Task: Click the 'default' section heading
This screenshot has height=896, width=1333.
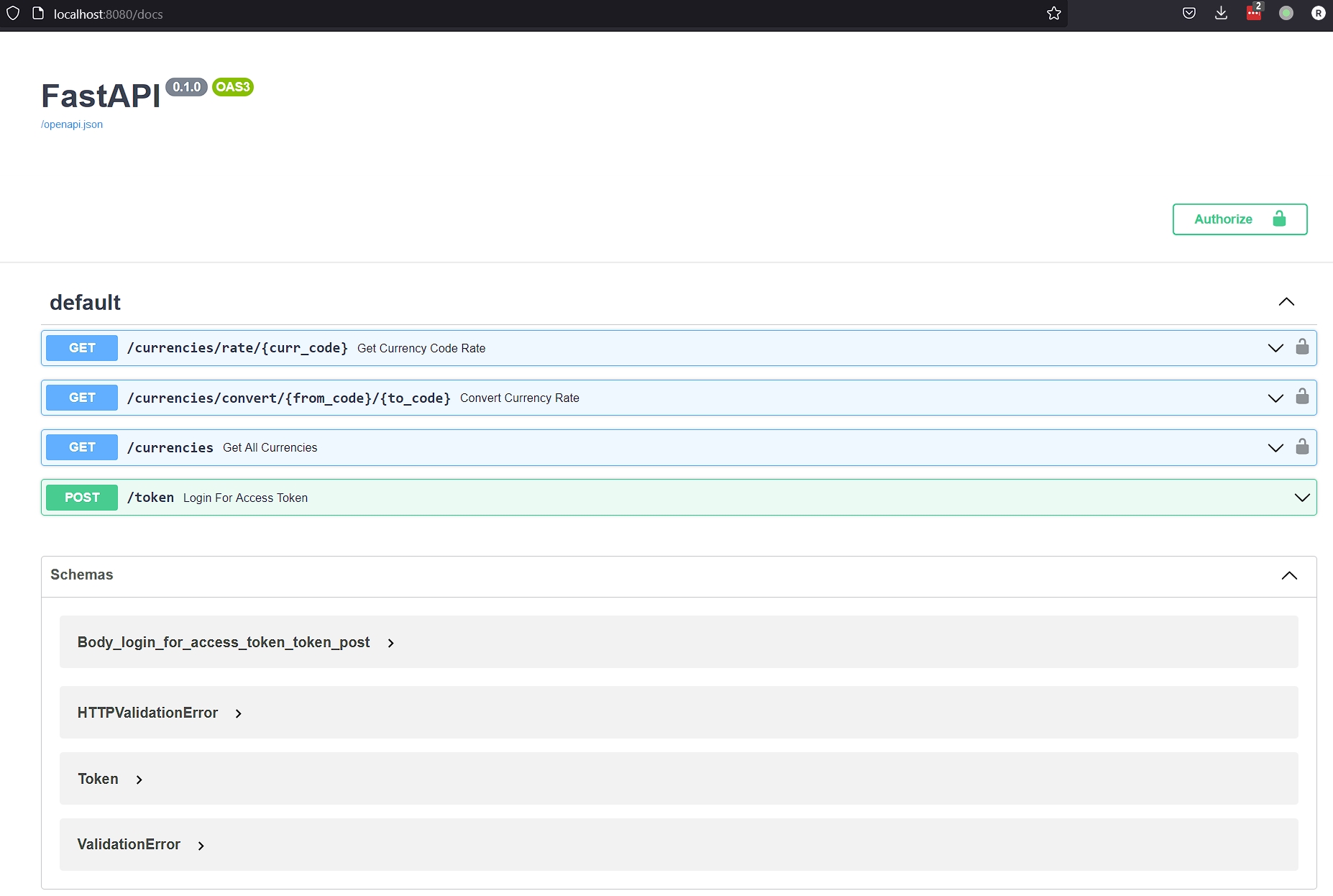Action: [85, 302]
